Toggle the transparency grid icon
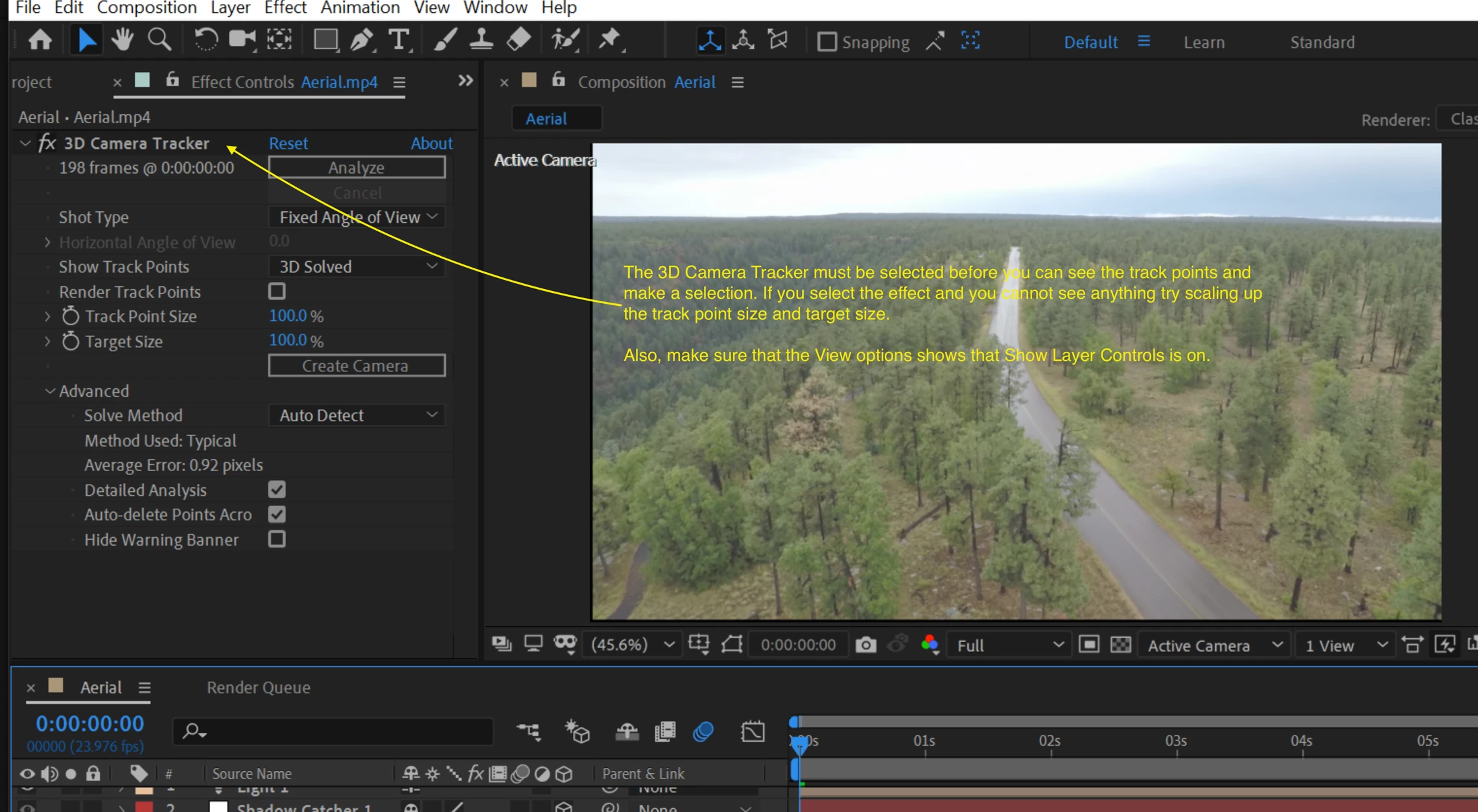 point(1120,645)
